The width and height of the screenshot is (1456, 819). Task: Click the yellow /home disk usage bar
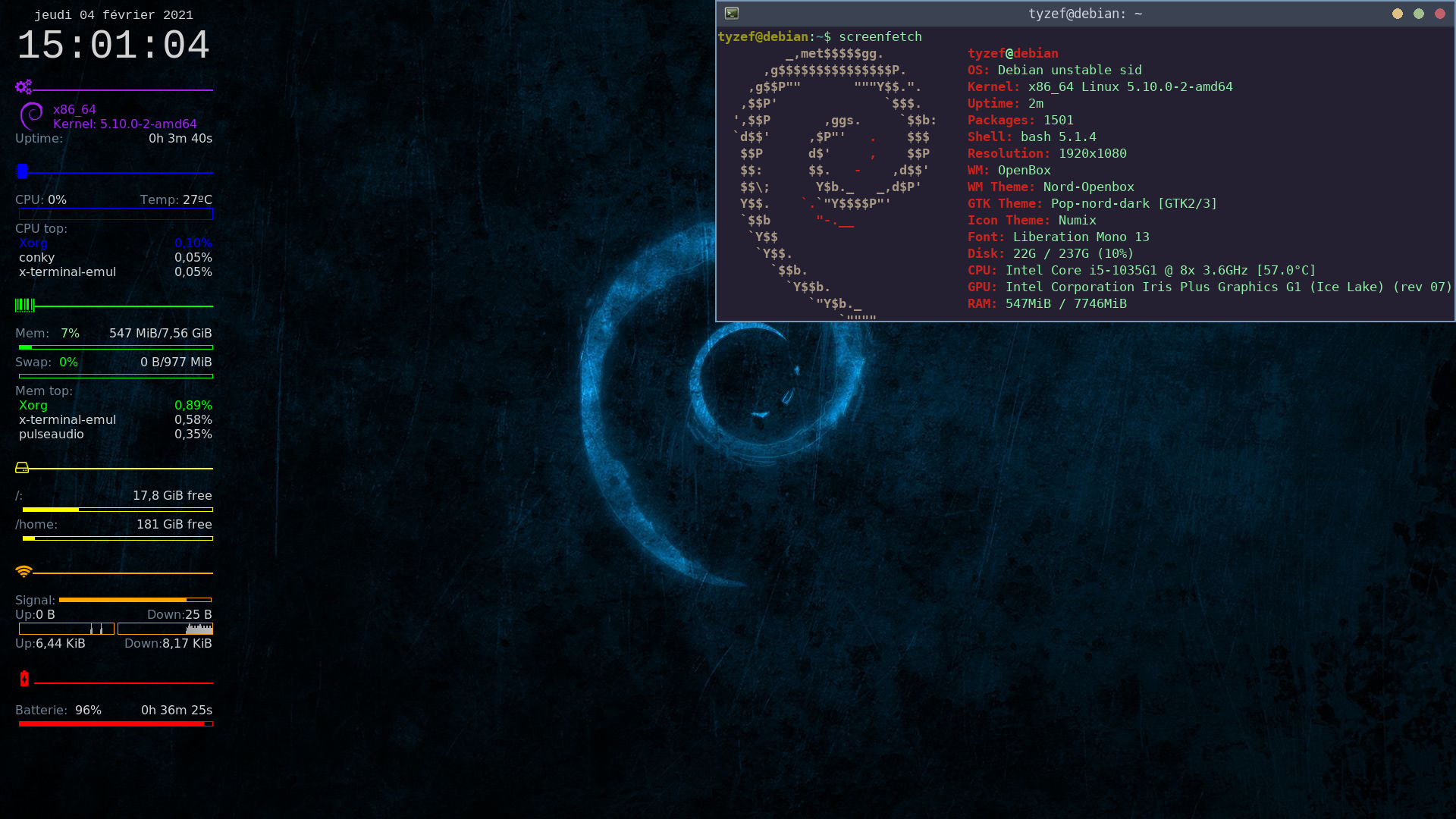click(x=118, y=538)
